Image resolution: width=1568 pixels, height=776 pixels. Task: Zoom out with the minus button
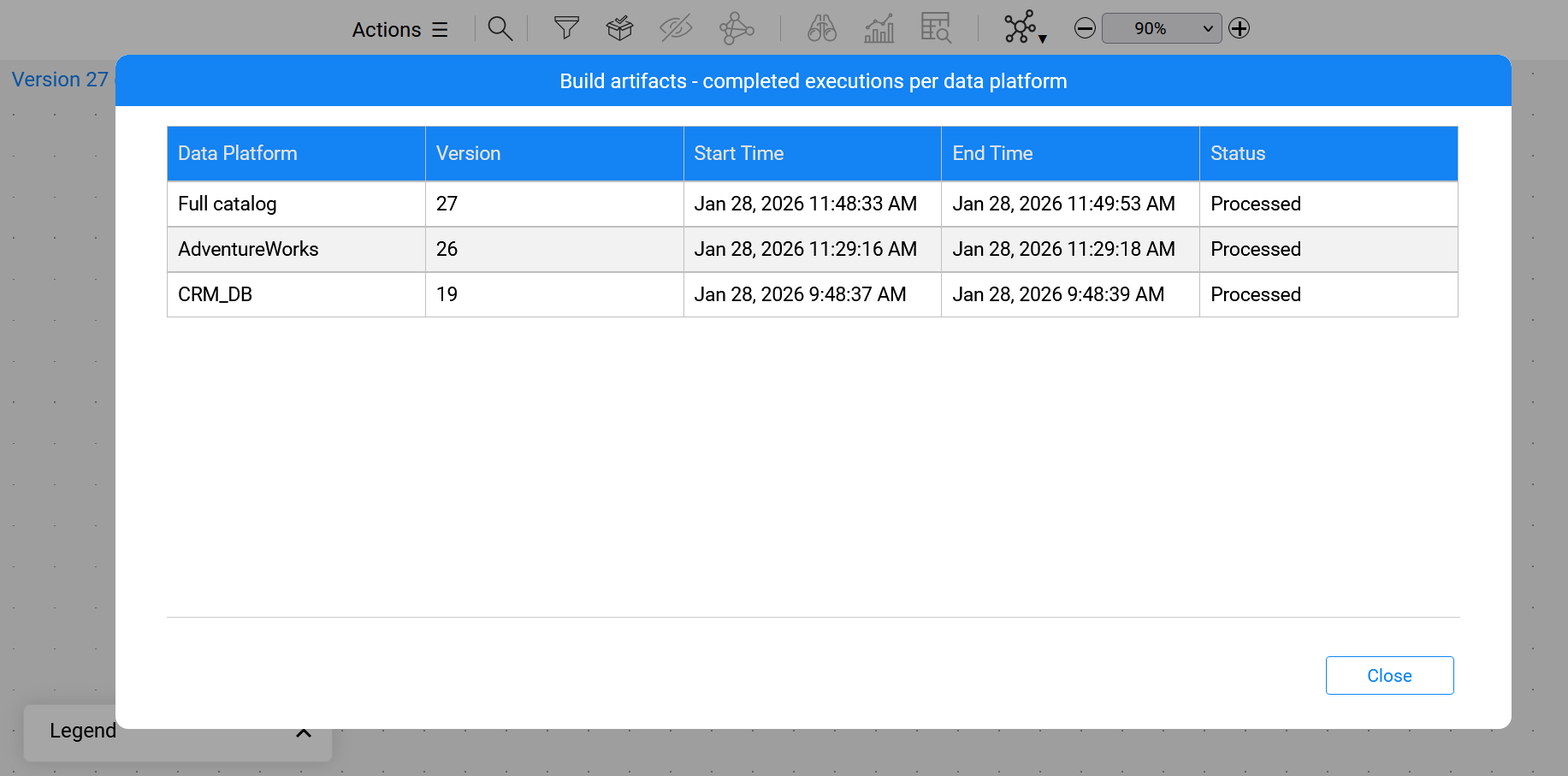[x=1085, y=29]
